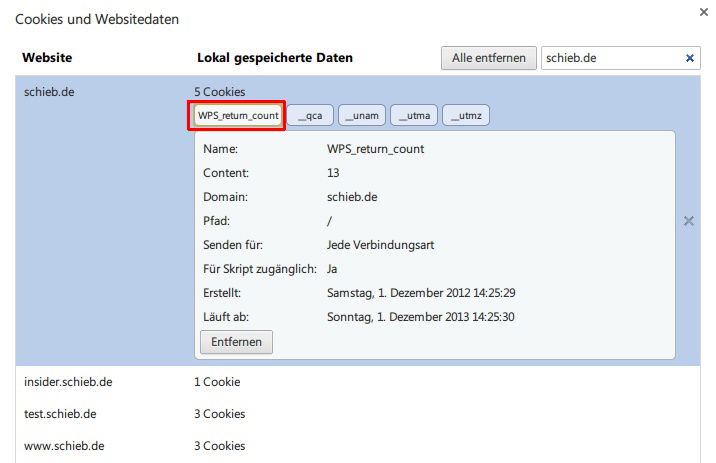
Task: Click the 5 Cookies label
Action: [220, 92]
